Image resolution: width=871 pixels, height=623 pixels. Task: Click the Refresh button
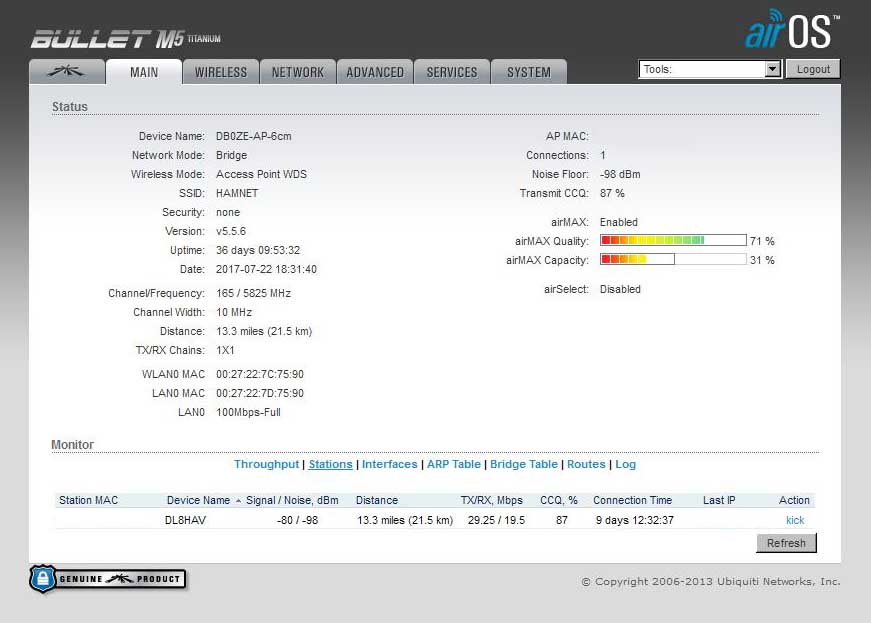pos(786,543)
